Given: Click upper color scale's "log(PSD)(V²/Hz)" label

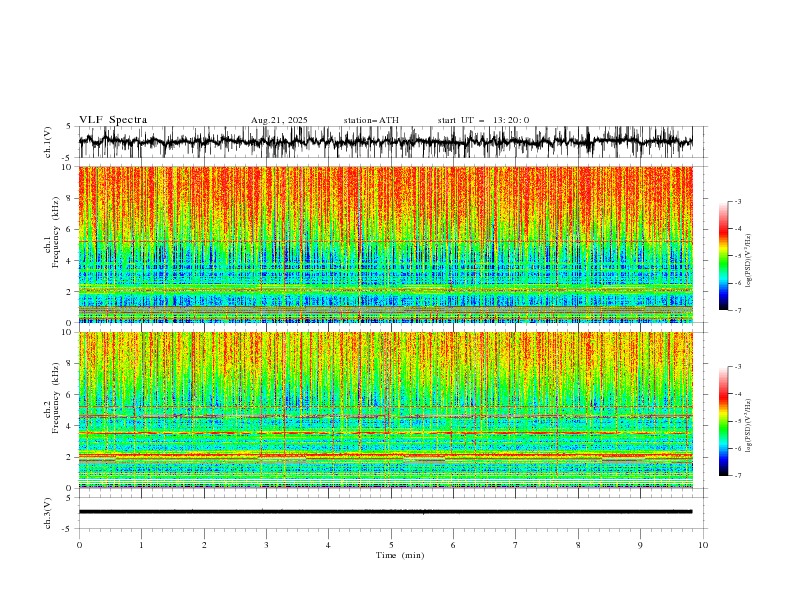Looking at the screenshot, I should click(x=749, y=261).
